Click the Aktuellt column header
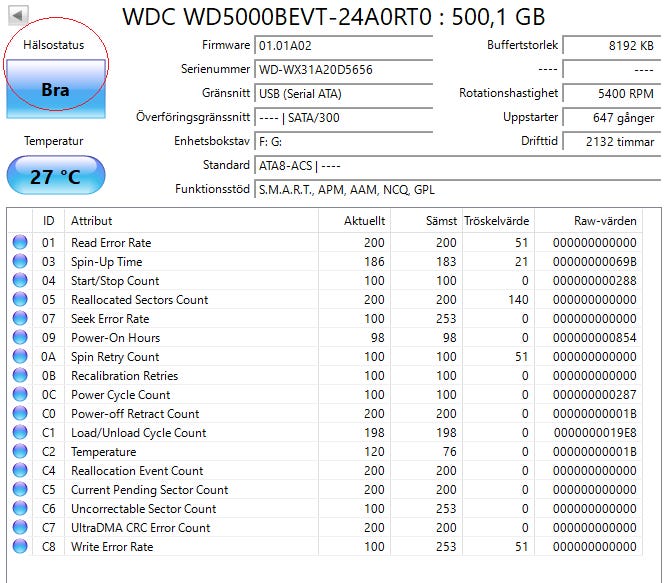The image size is (668, 583). click(x=354, y=221)
